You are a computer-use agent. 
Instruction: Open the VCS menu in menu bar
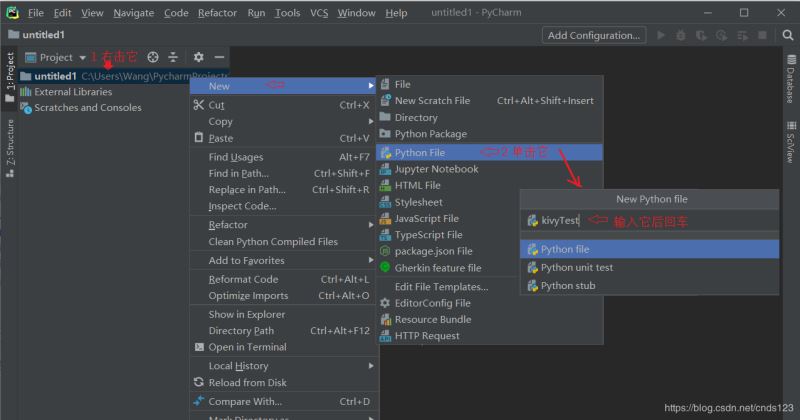(x=319, y=13)
